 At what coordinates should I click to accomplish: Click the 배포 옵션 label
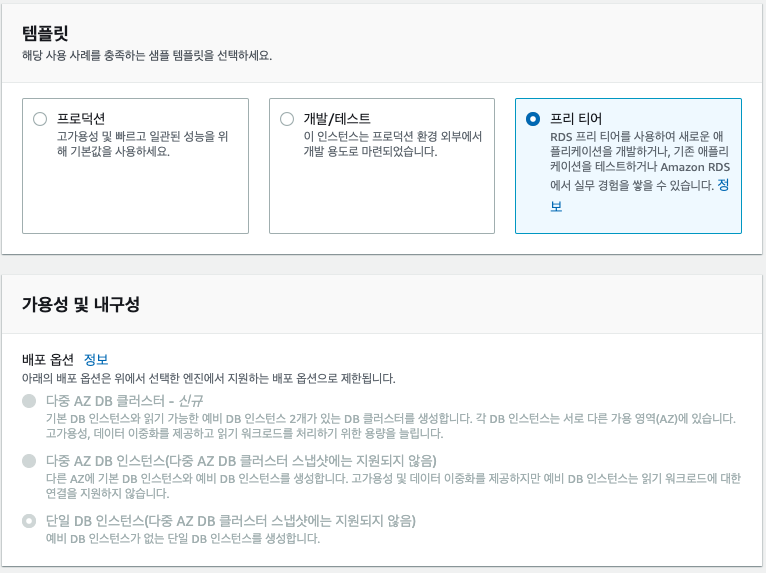(48, 360)
